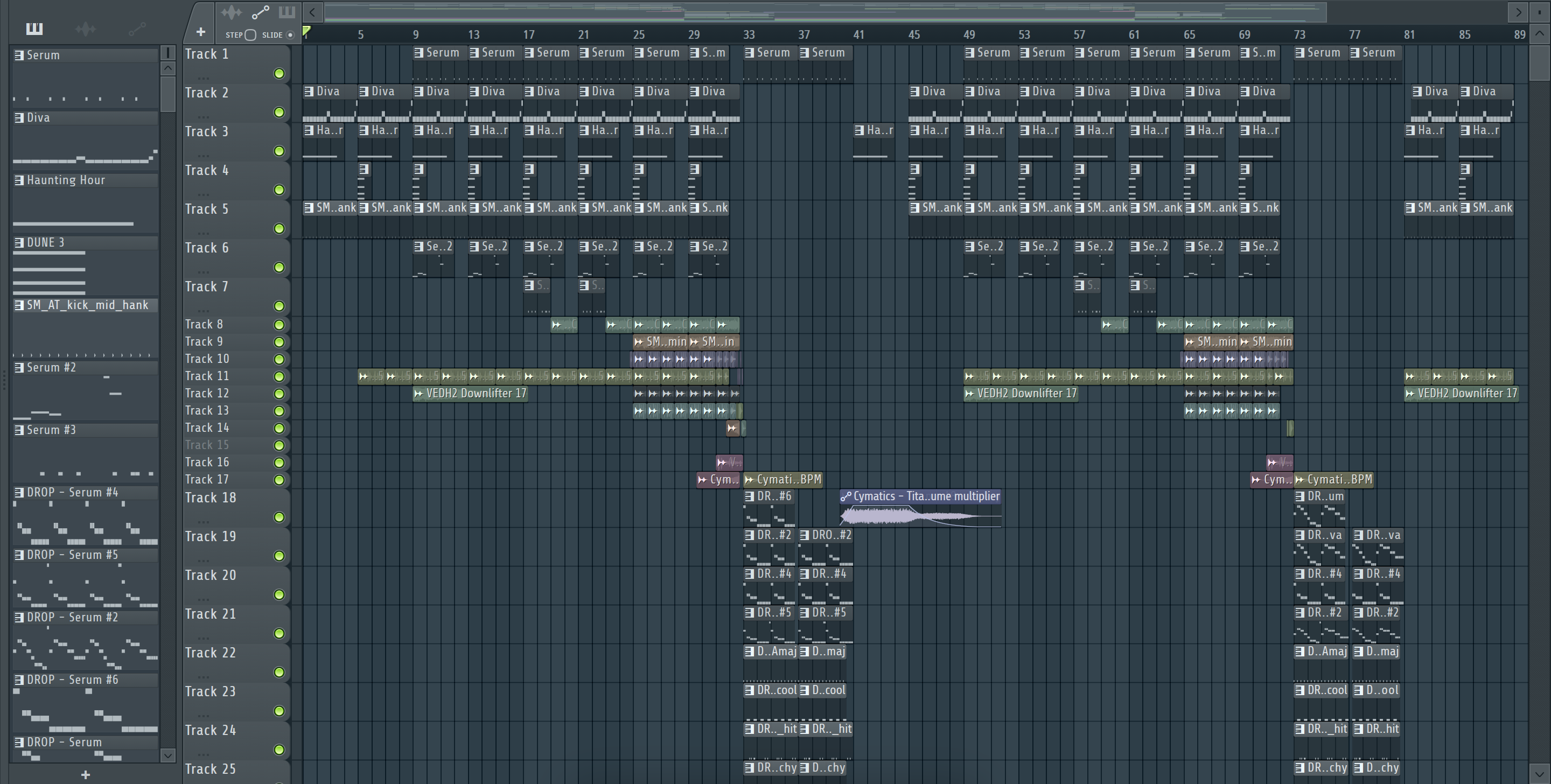1551x784 pixels.
Task: Click the pattern icon beside DROP - Serum #6
Action: pos(19,680)
